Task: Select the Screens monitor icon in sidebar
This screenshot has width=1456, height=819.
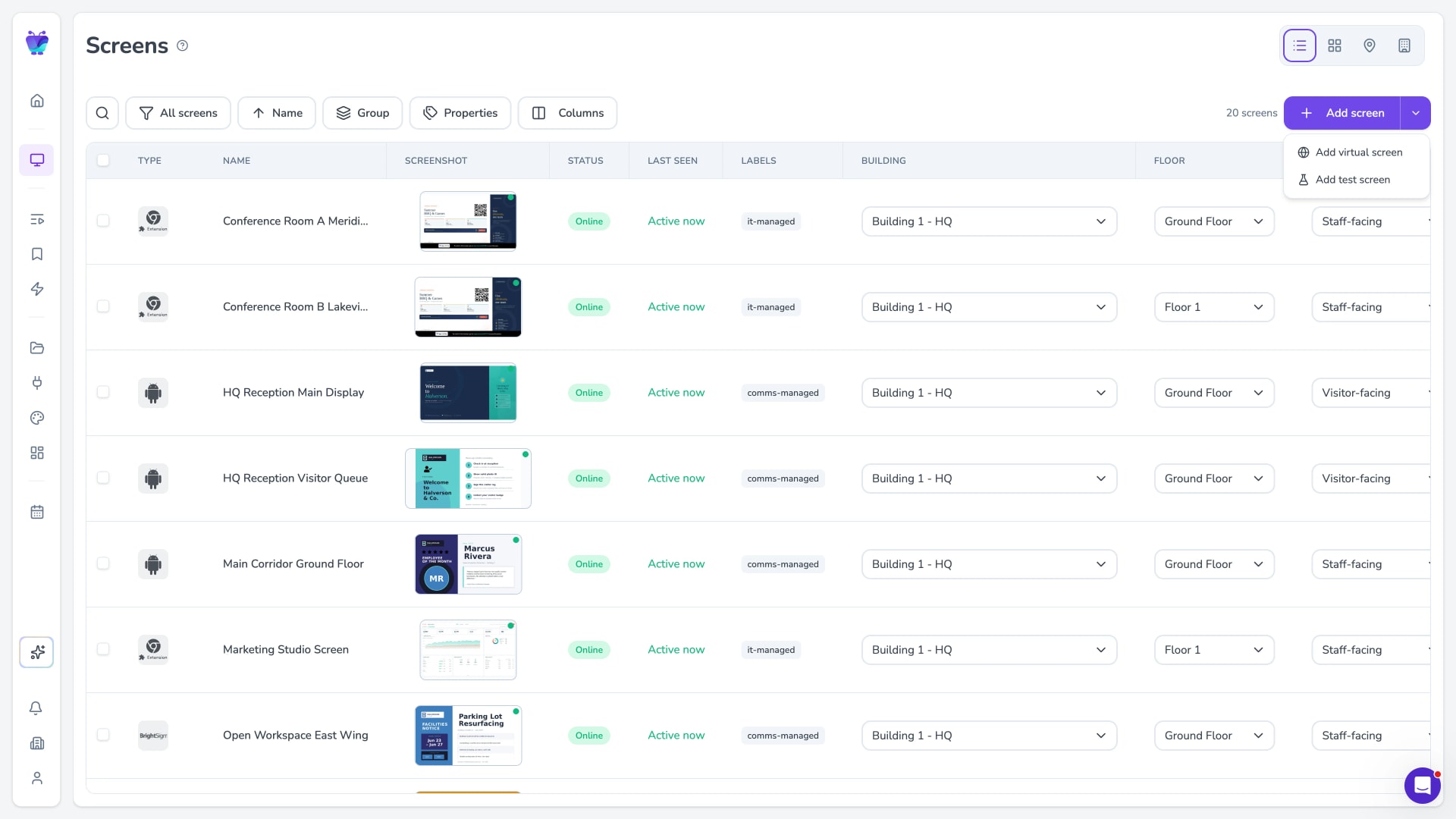Action: tap(36, 160)
